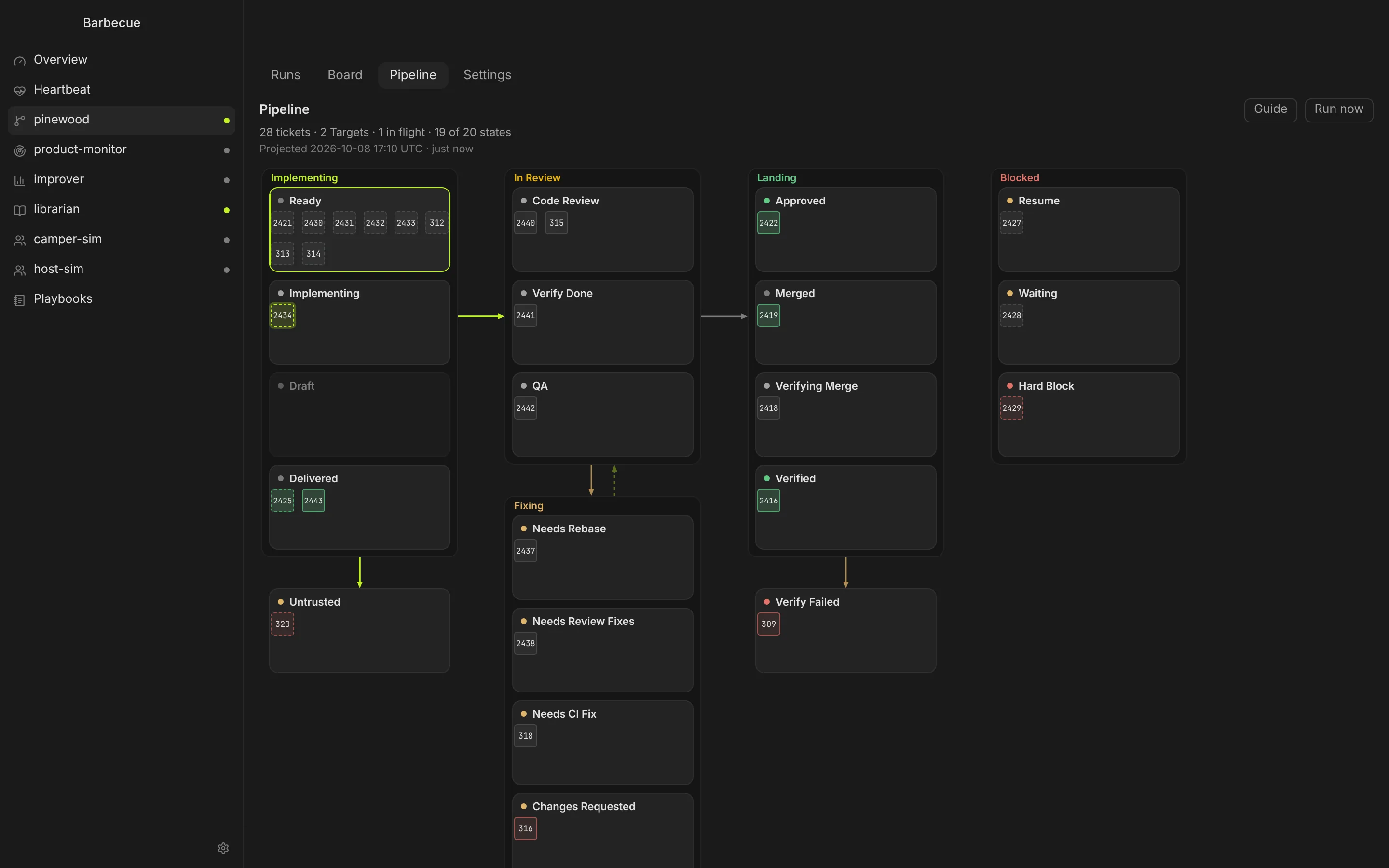
Task: Select ticket 316 in Changes Requested
Action: click(x=525, y=828)
